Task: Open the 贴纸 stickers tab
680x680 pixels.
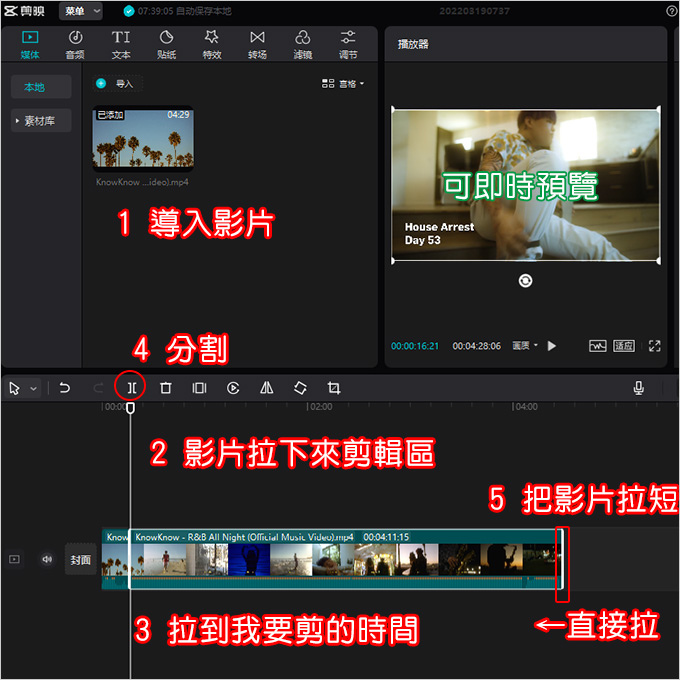Action: coord(166,45)
